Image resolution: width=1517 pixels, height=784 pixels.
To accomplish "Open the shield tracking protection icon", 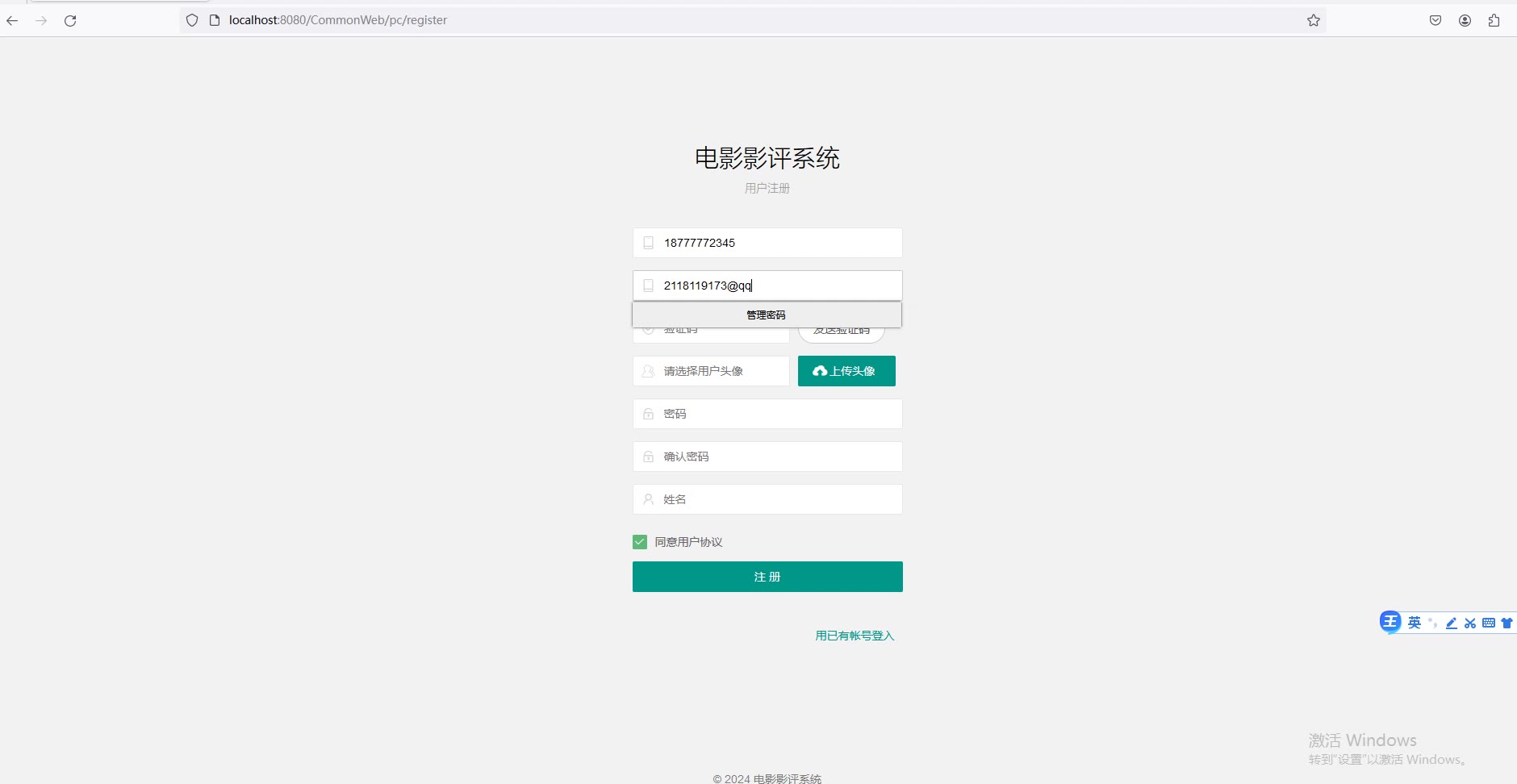I will tap(192, 20).
